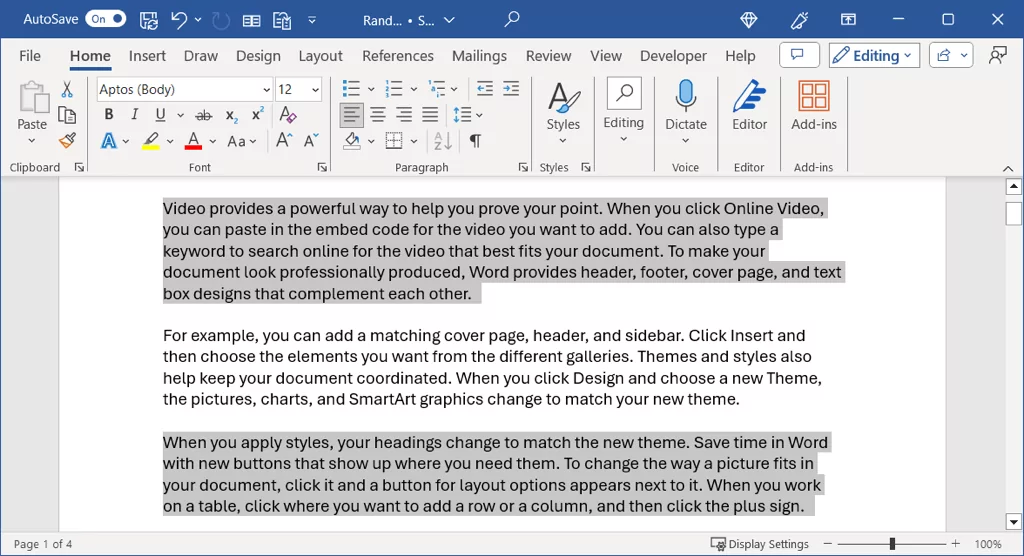Toggle Italic formatting

click(135, 115)
